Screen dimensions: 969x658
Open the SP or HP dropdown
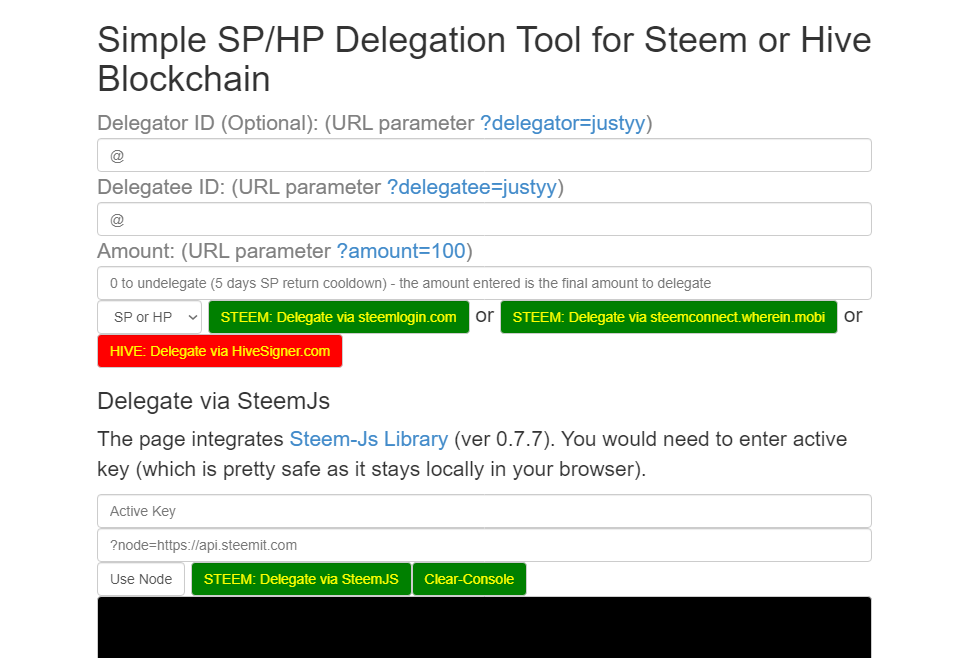pyautogui.click(x=150, y=317)
